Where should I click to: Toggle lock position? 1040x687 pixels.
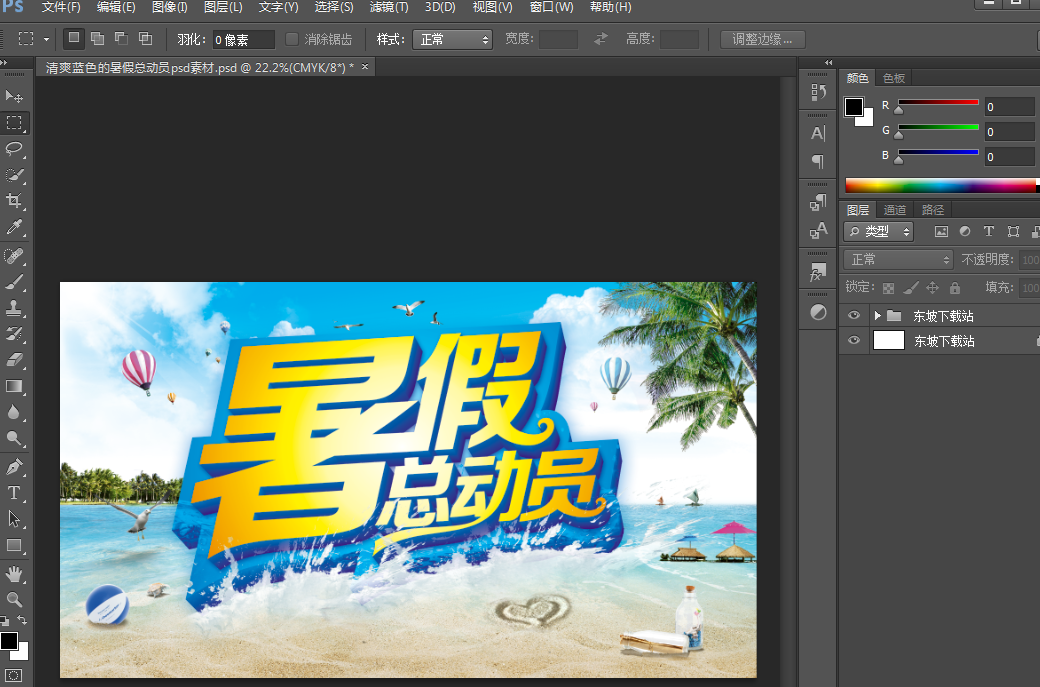pos(933,288)
